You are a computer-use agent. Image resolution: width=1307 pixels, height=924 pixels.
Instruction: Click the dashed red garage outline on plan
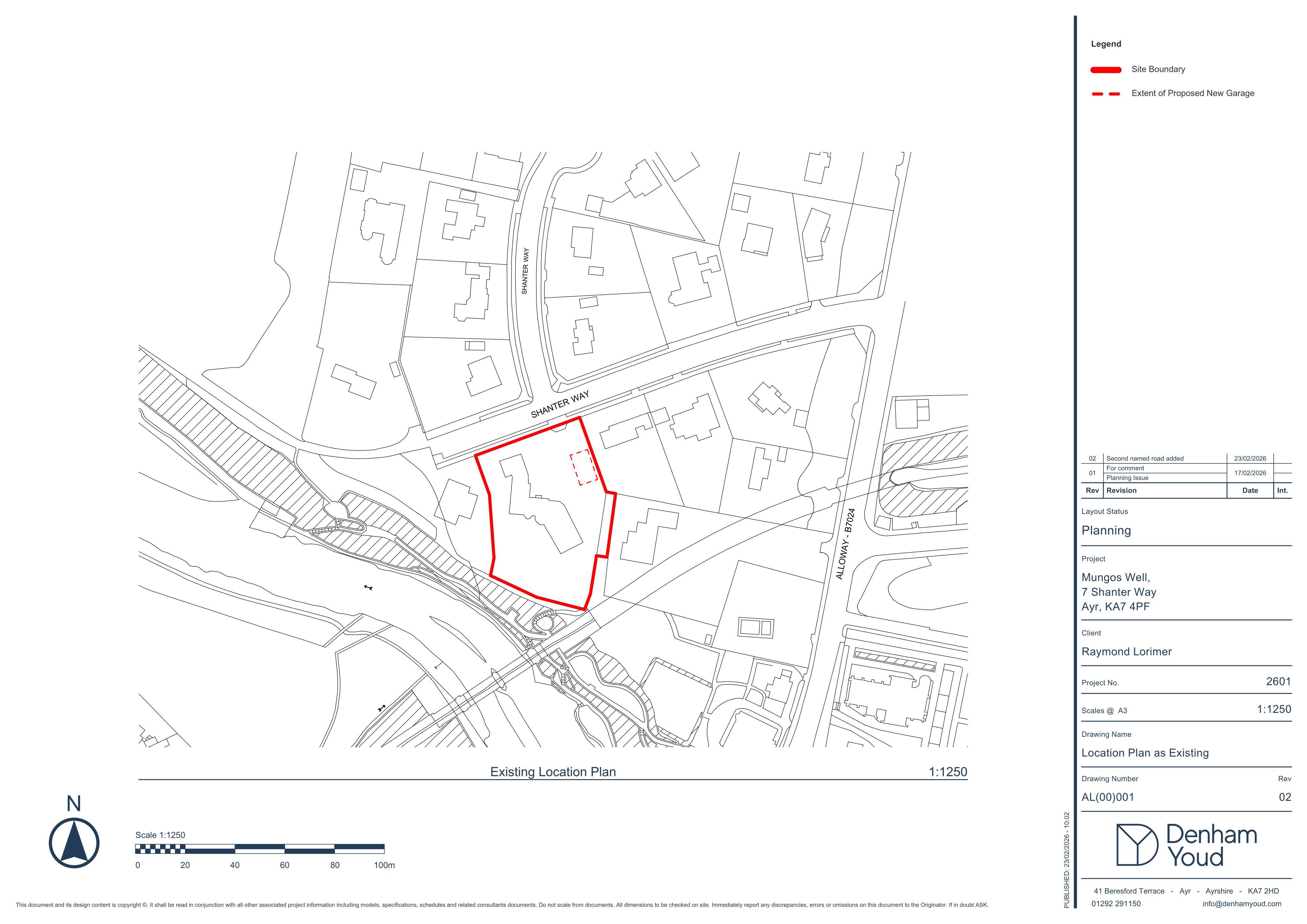[584, 467]
